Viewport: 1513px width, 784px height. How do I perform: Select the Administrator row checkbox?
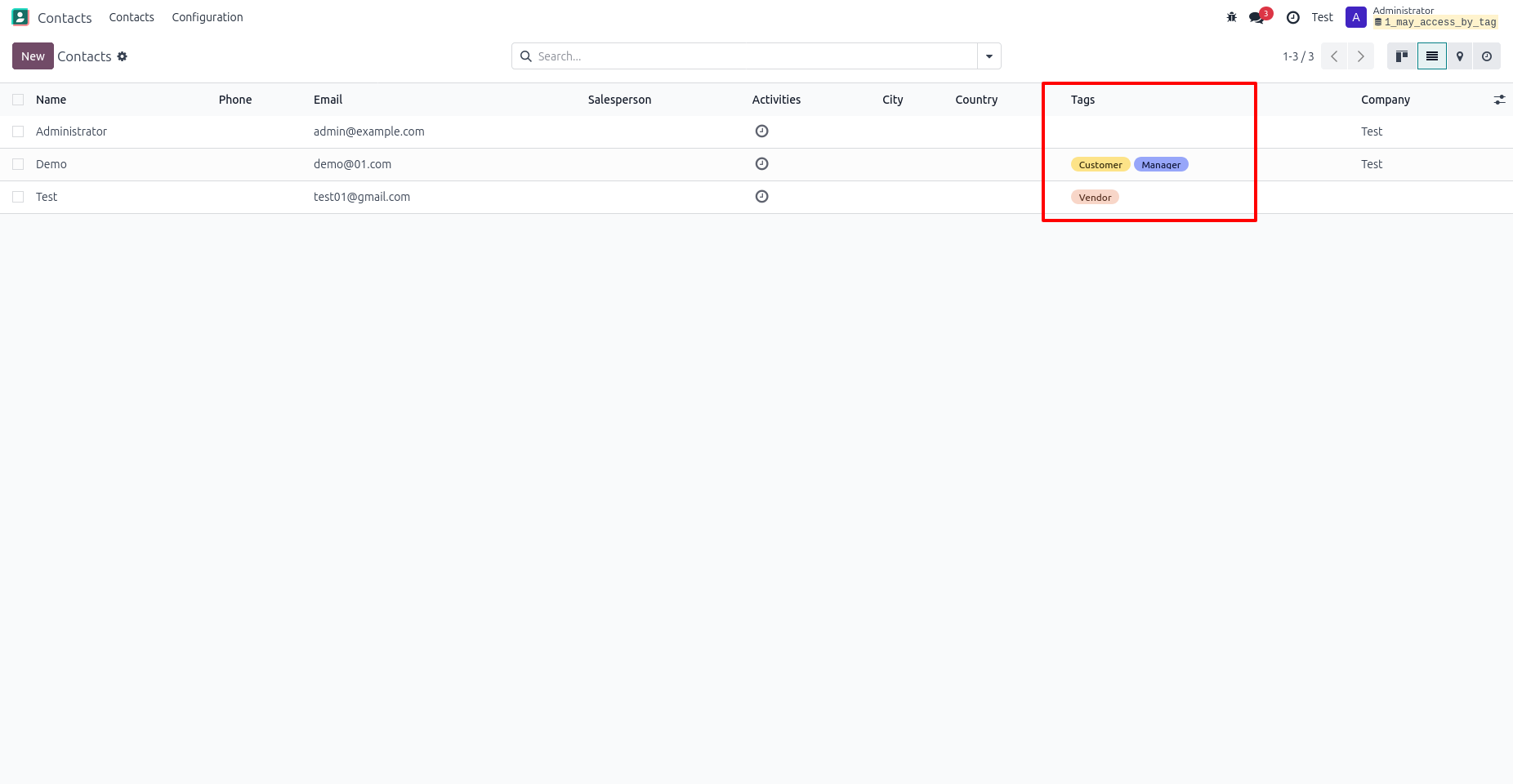(x=18, y=131)
